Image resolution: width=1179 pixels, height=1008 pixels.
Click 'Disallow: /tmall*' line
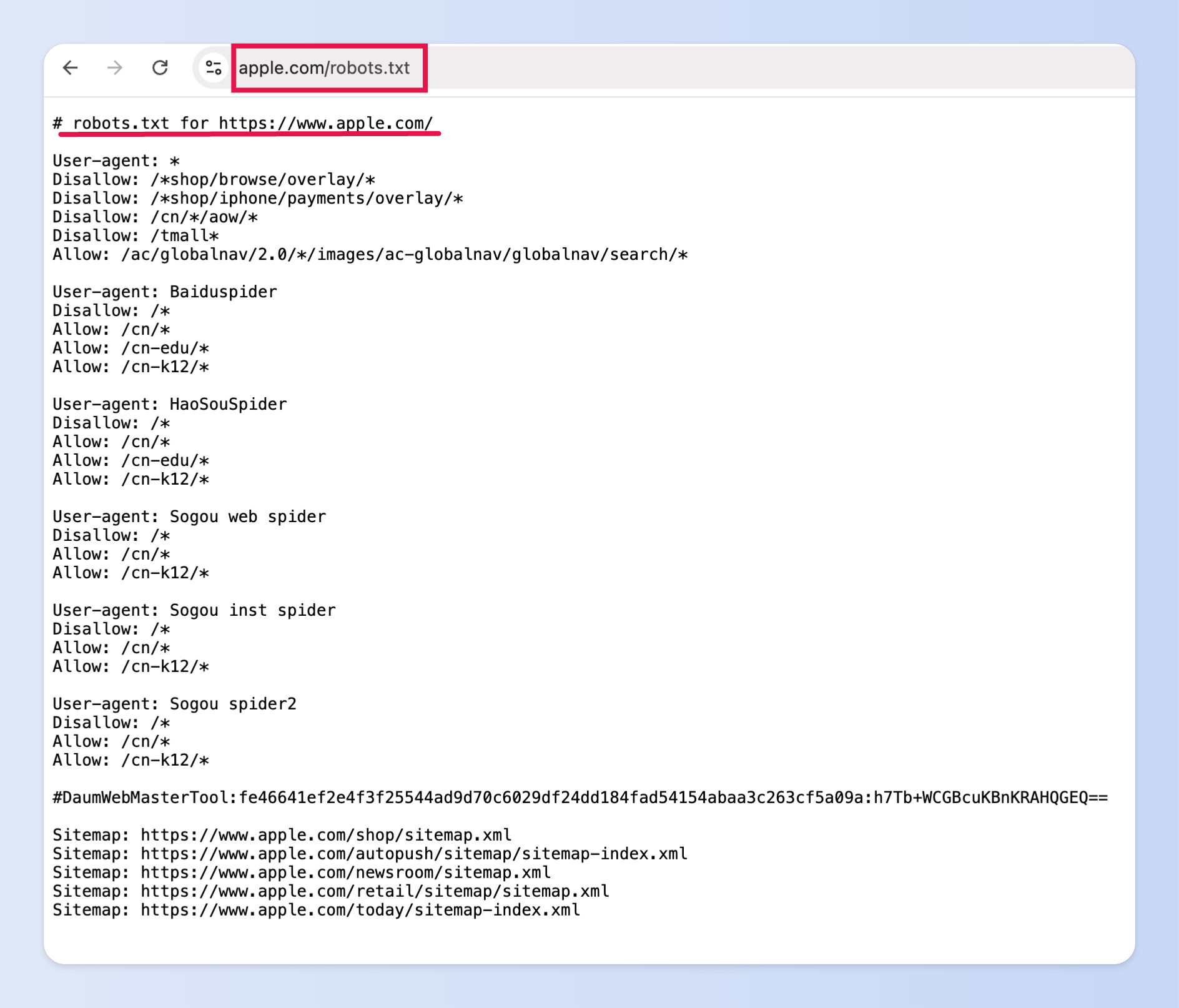136,236
